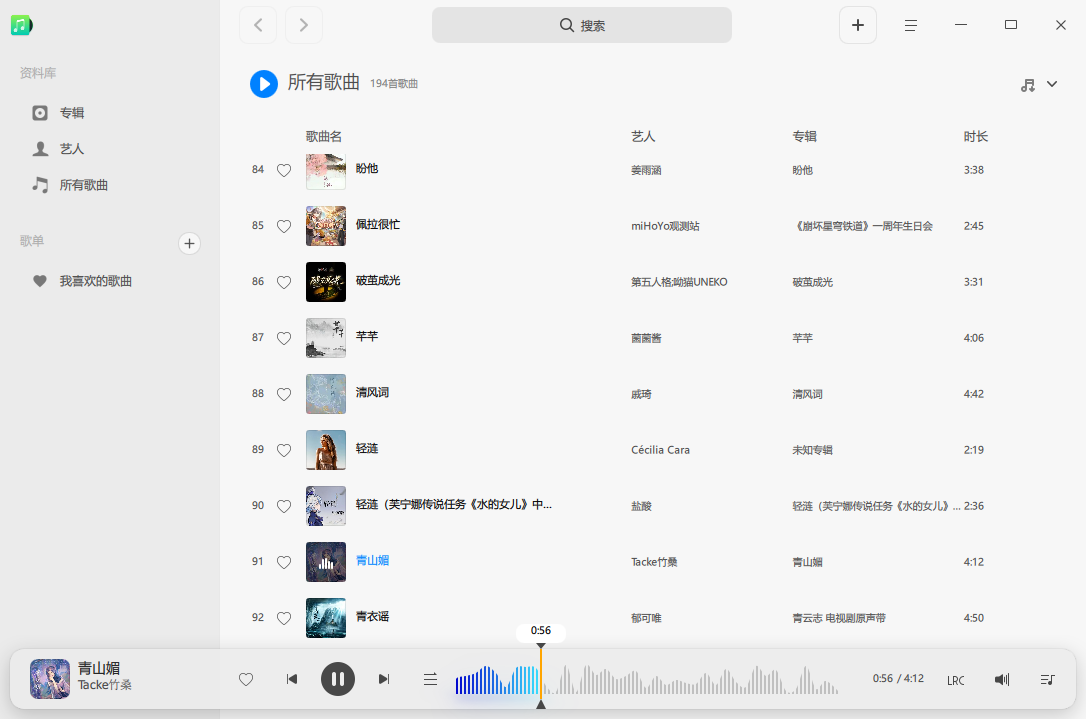Screen dimensions: 1086x719
Task: Select the song title 佩拉很忙
Action: pyautogui.click(x=377, y=224)
